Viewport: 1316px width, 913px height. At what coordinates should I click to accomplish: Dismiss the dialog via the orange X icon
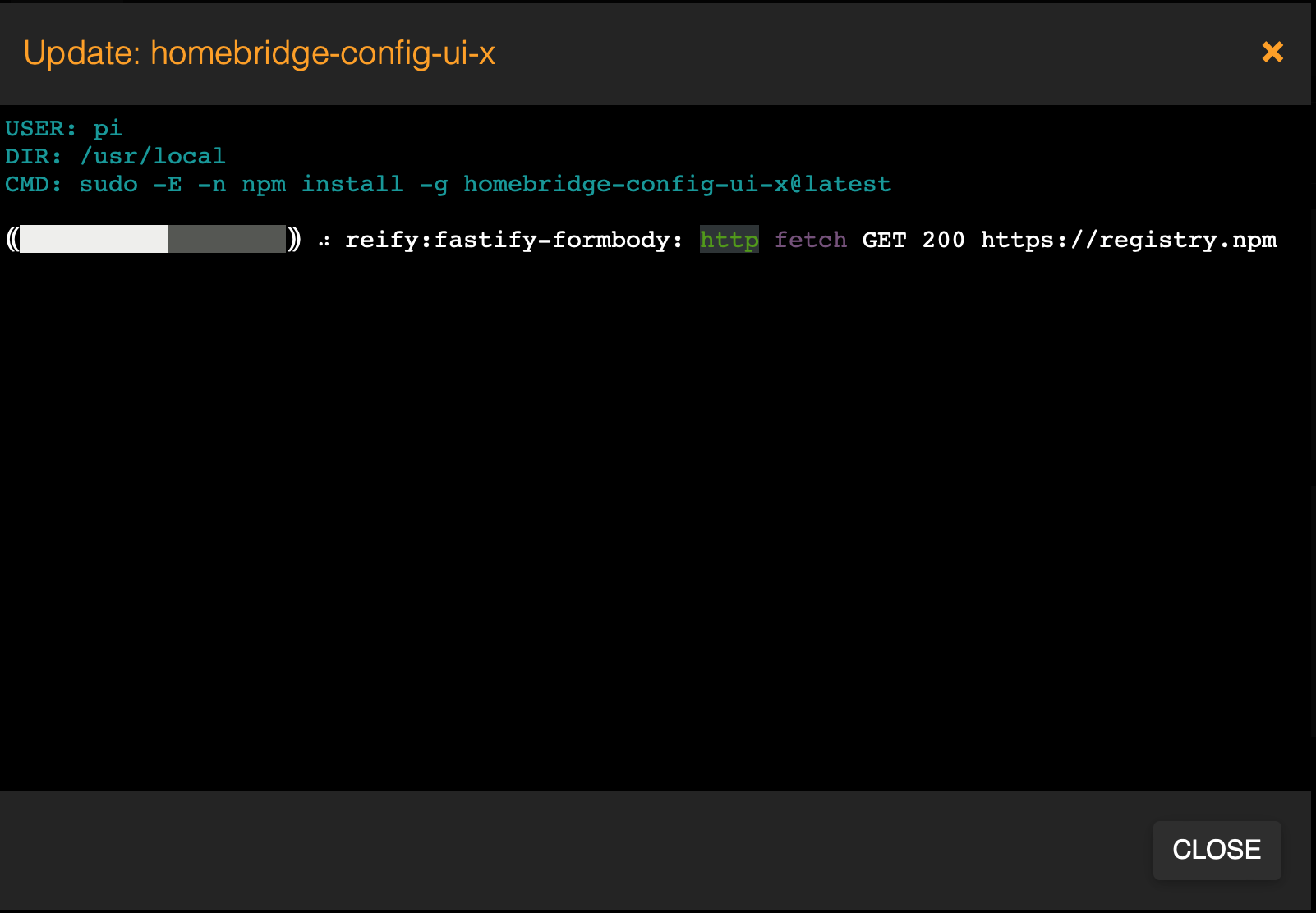[x=1272, y=53]
